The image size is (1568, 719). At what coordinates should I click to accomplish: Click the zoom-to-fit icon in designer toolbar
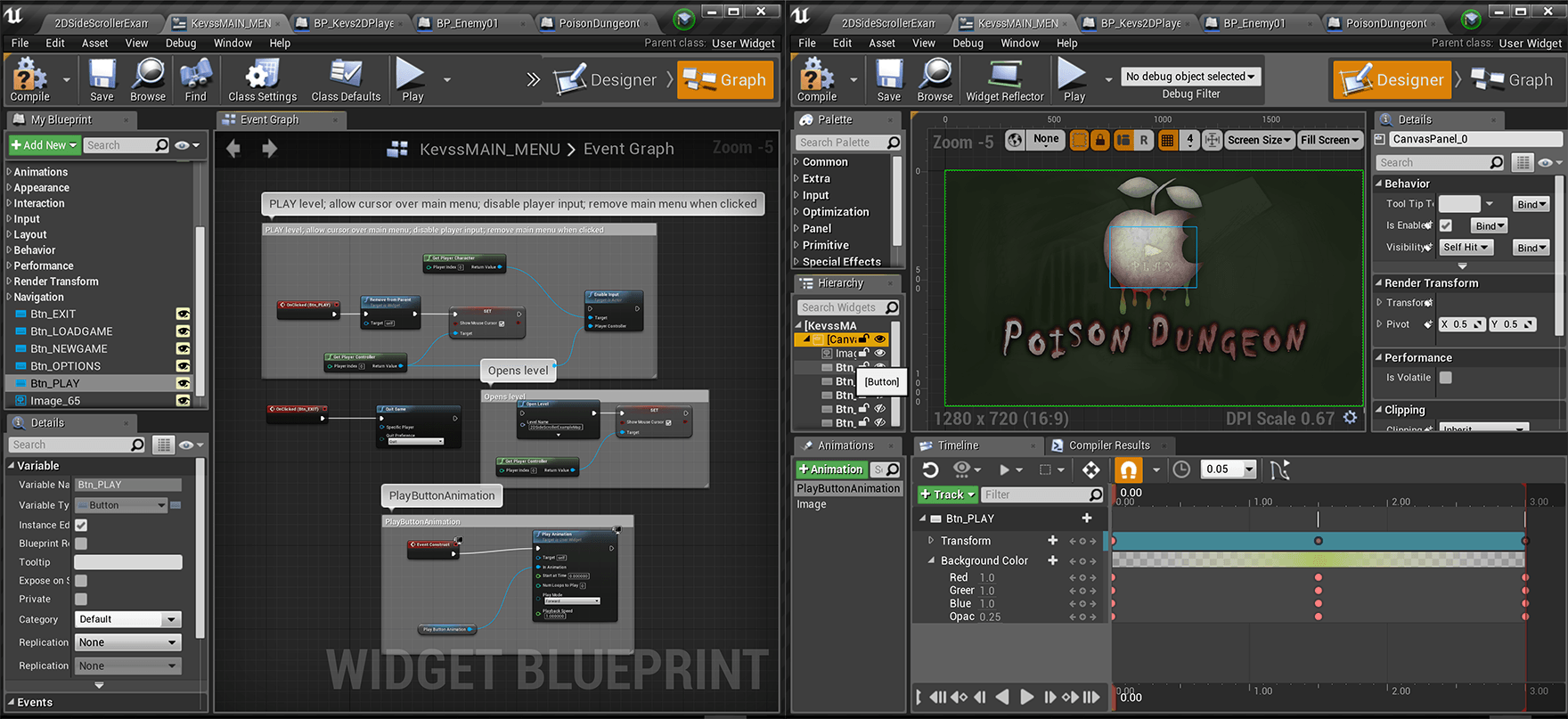tap(1213, 140)
